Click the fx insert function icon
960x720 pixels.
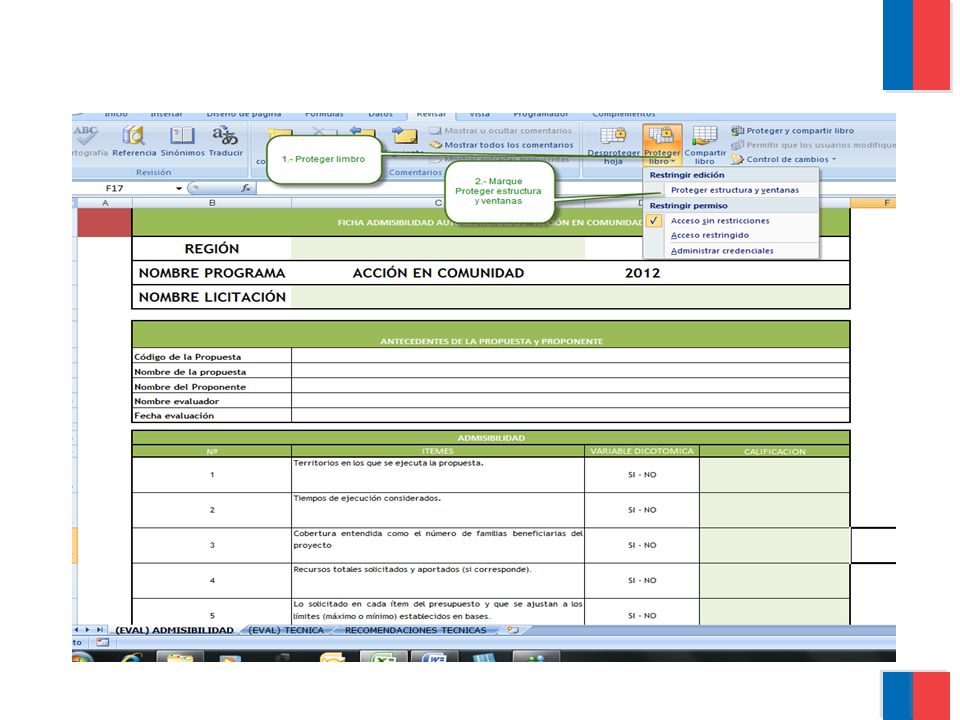[x=246, y=188]
